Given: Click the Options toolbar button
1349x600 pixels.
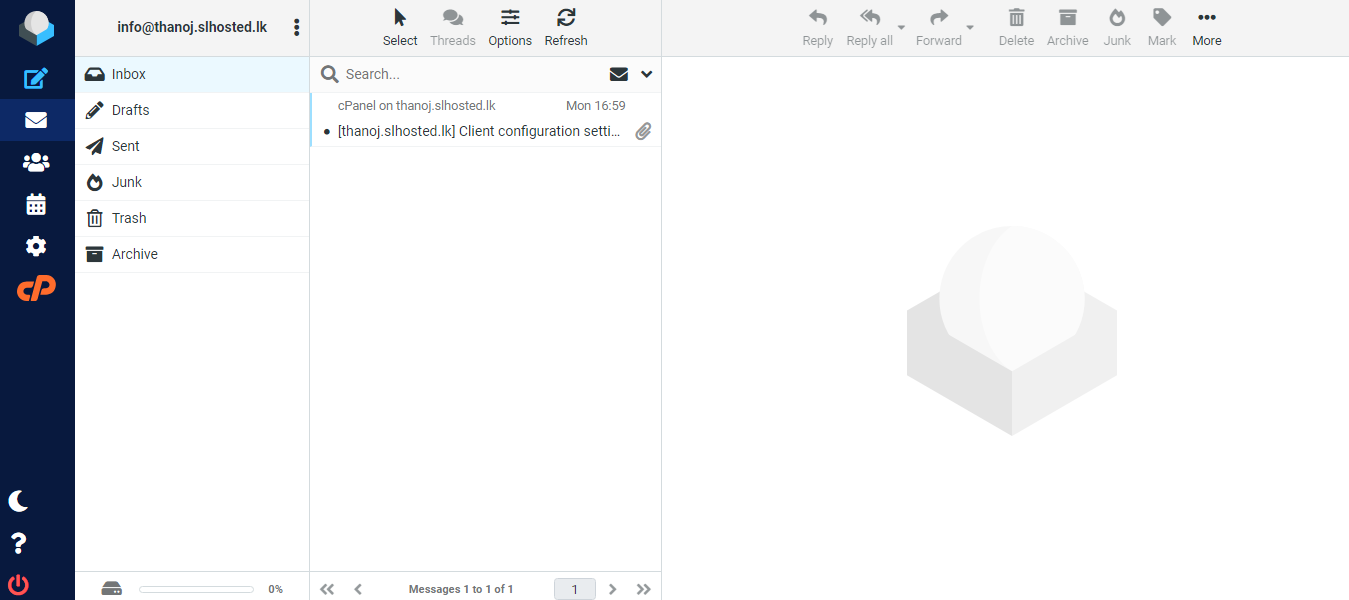Looking at the screenshot, I should click(x=510, y=27).
